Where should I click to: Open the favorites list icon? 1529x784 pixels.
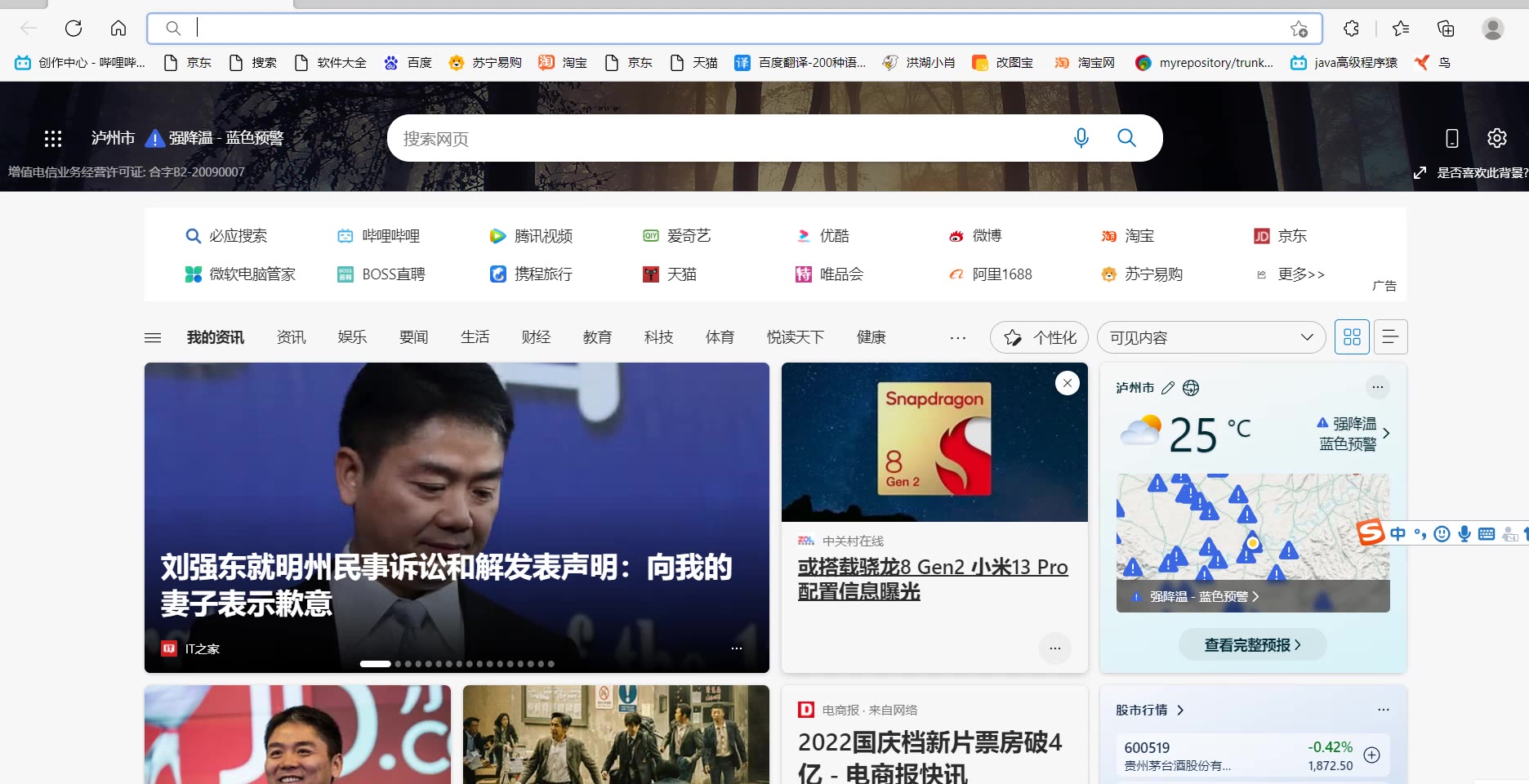point(1401,29)
